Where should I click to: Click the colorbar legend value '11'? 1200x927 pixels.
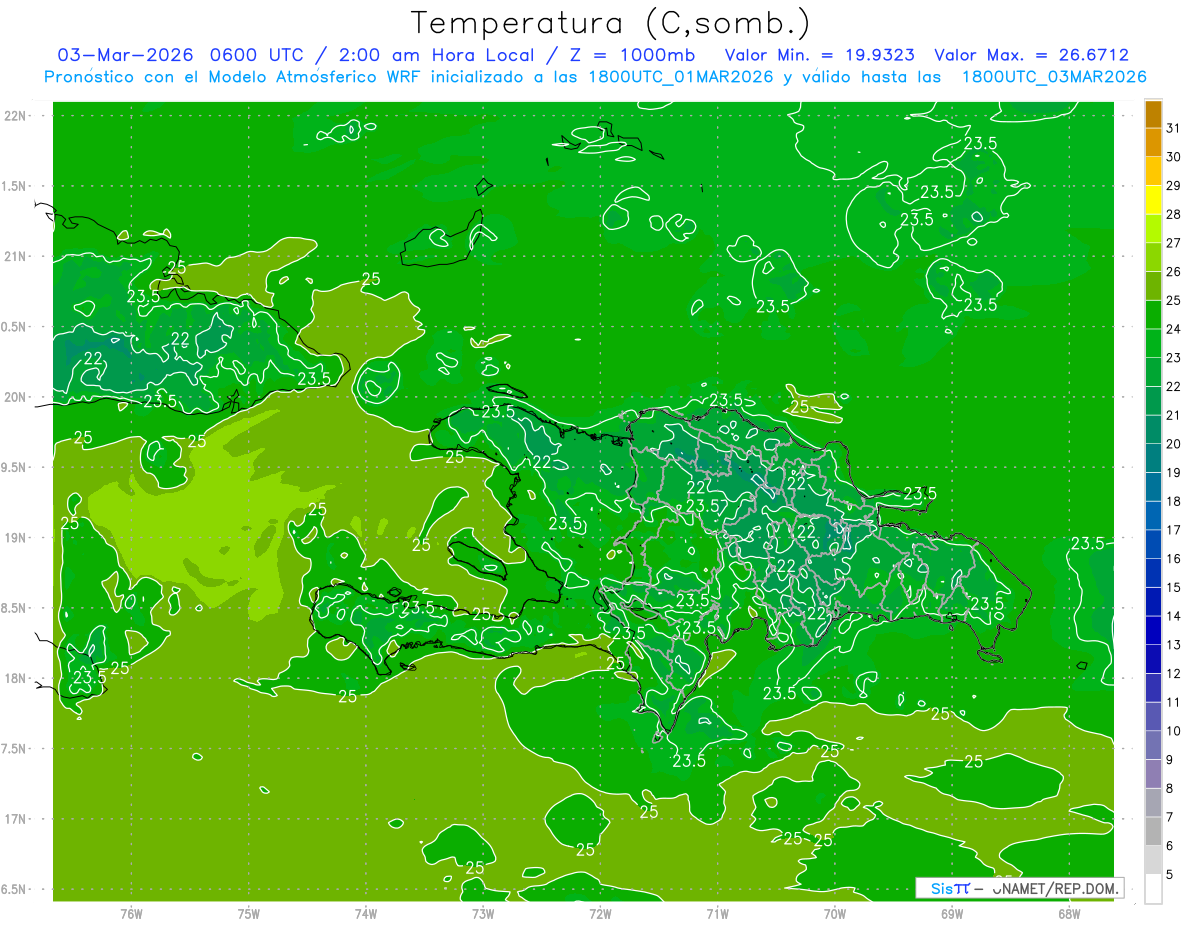1174,702
